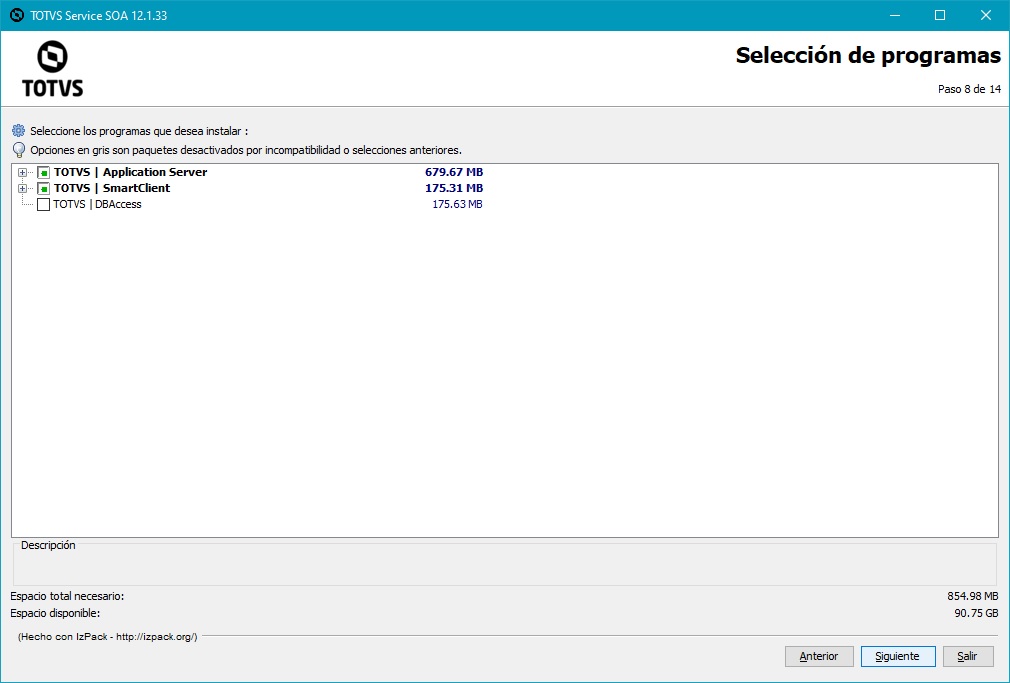1010x683 pixels.
Task: Continue with the Siguiente button
Action: point(897,657)
